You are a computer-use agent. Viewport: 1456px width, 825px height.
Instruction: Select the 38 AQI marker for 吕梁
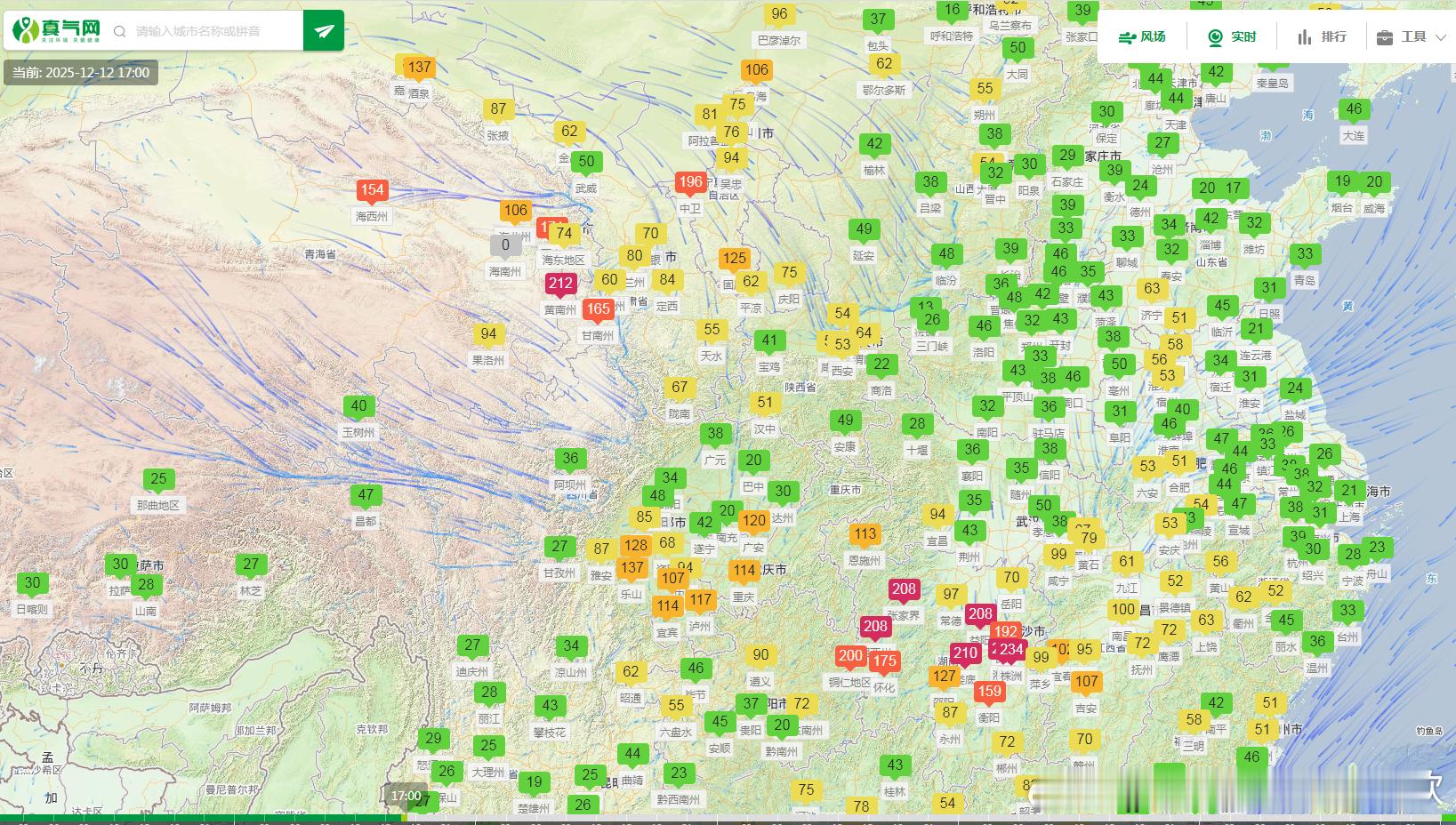(x=930, y=183)
